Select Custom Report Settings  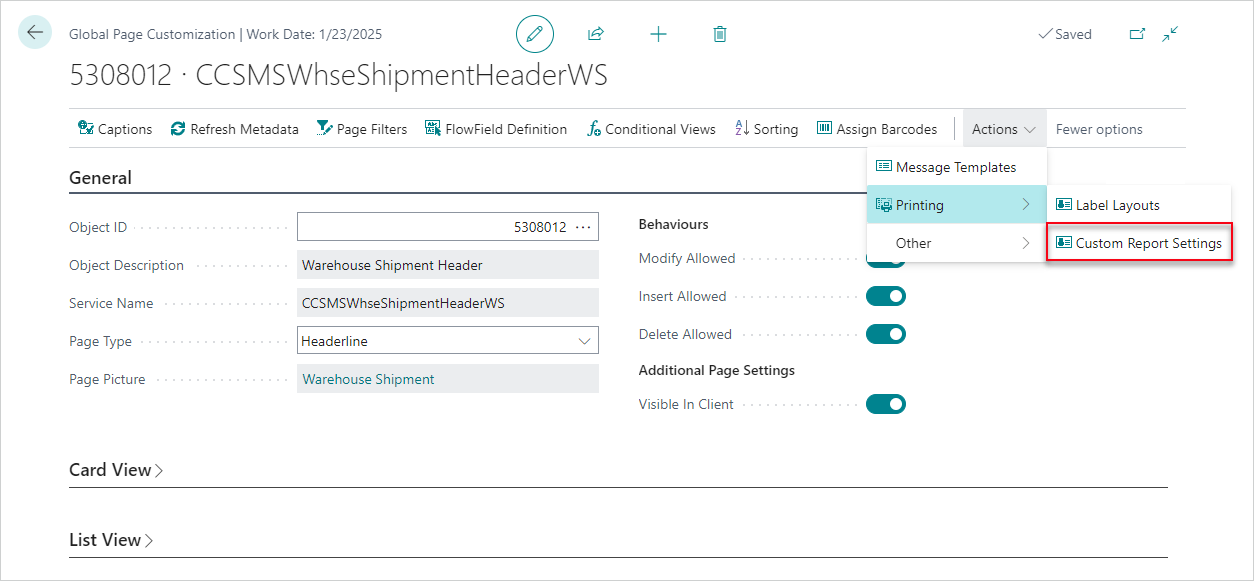(1139, 242)
